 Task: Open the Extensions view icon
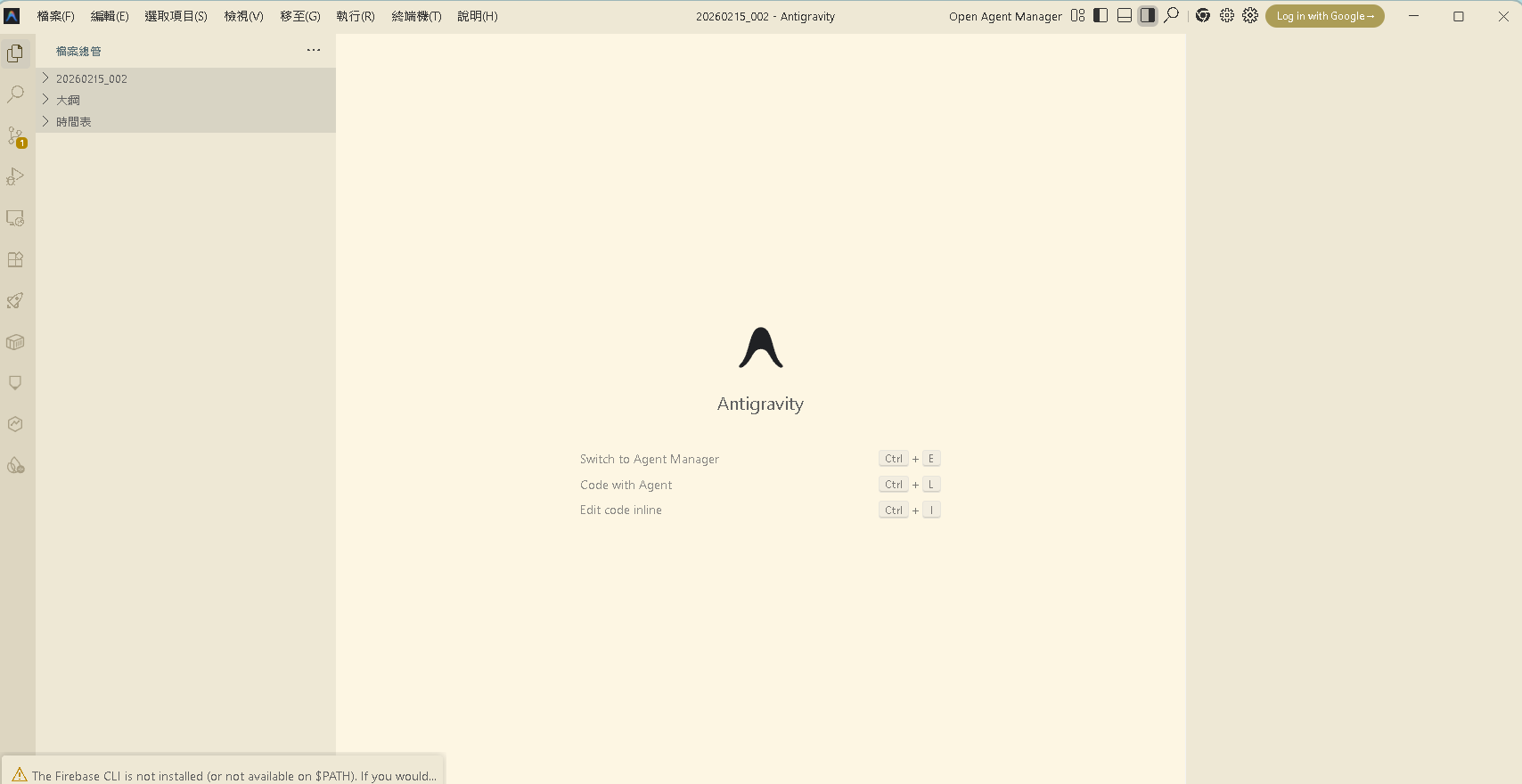coord(15,259)
